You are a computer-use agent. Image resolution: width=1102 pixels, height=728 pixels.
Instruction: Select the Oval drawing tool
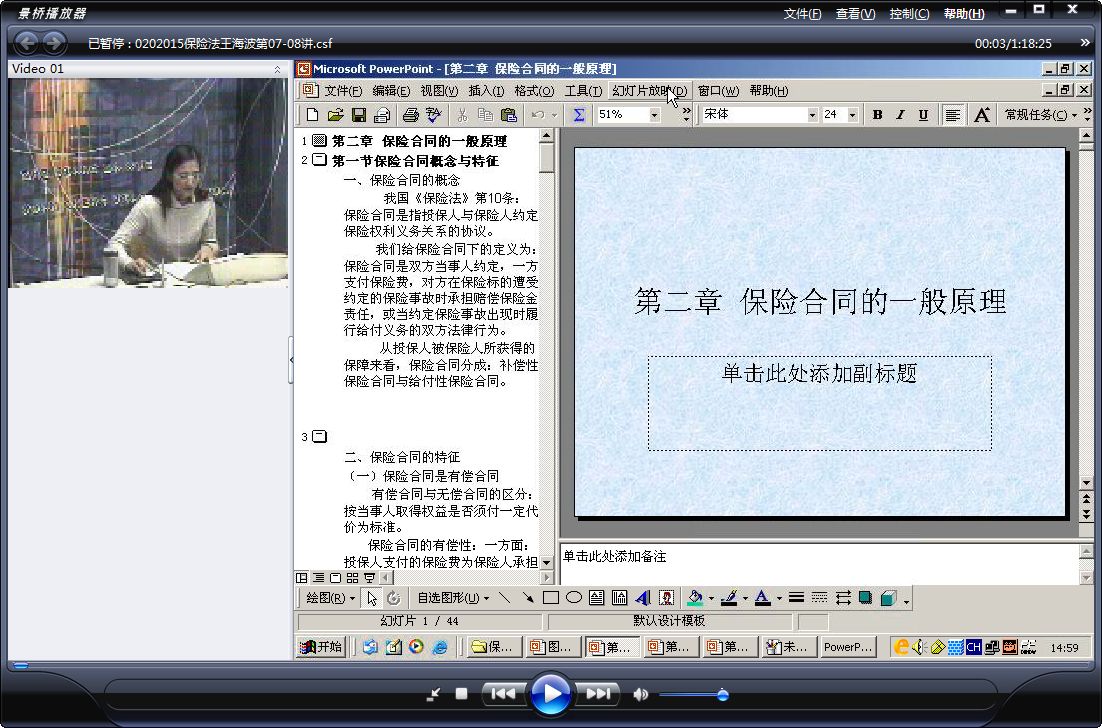click(573, 598)
